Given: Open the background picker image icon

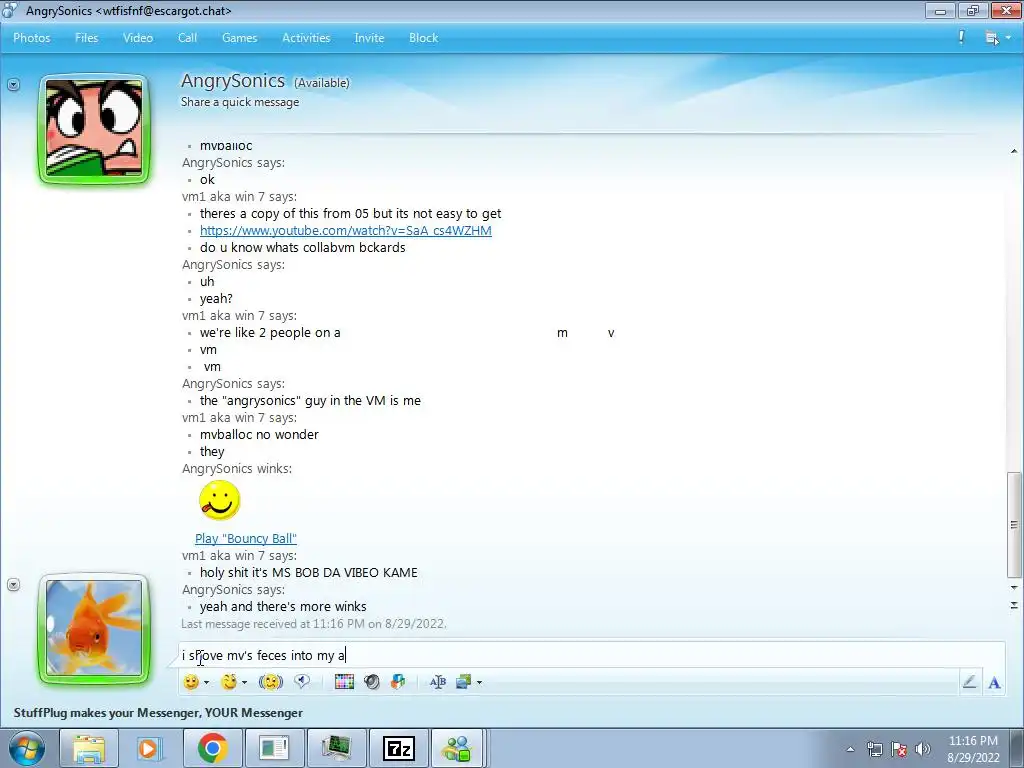Looking at the screenshot, I should click(464, 682).
